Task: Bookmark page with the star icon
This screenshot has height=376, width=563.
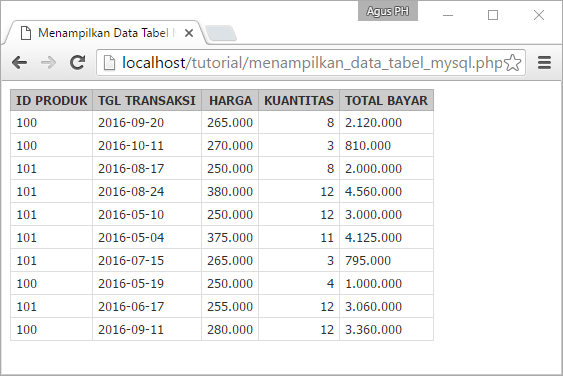Action: 513,63
